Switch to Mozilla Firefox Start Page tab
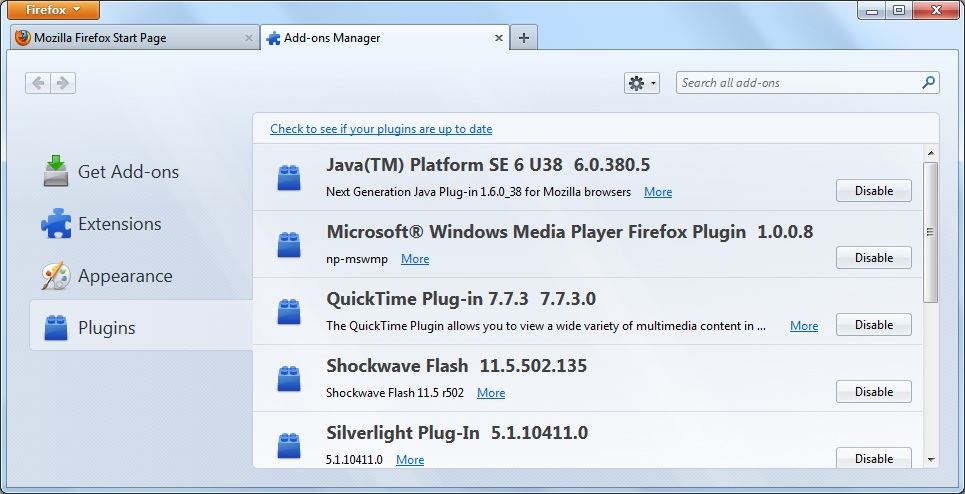965x494 pixels. [x=134, y=38]
